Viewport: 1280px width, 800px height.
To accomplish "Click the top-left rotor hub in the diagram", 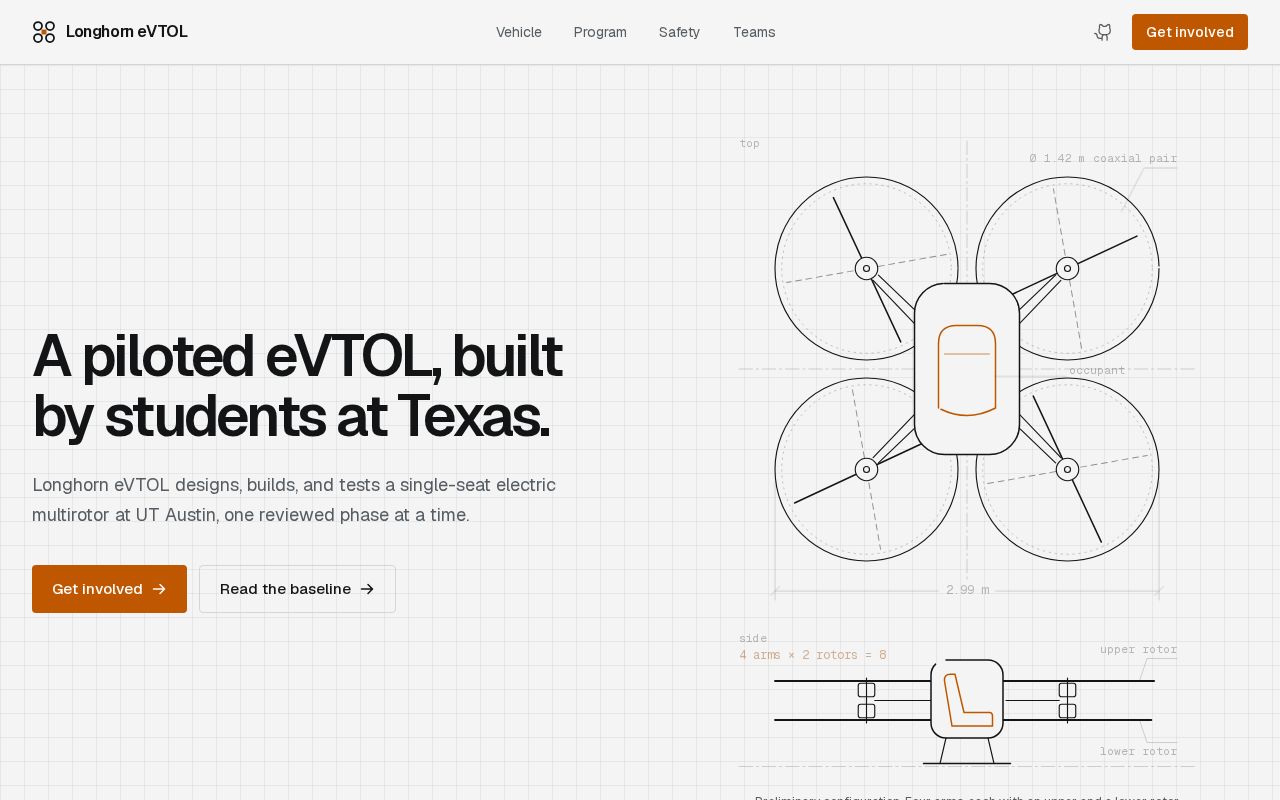I will coord(866,268).
